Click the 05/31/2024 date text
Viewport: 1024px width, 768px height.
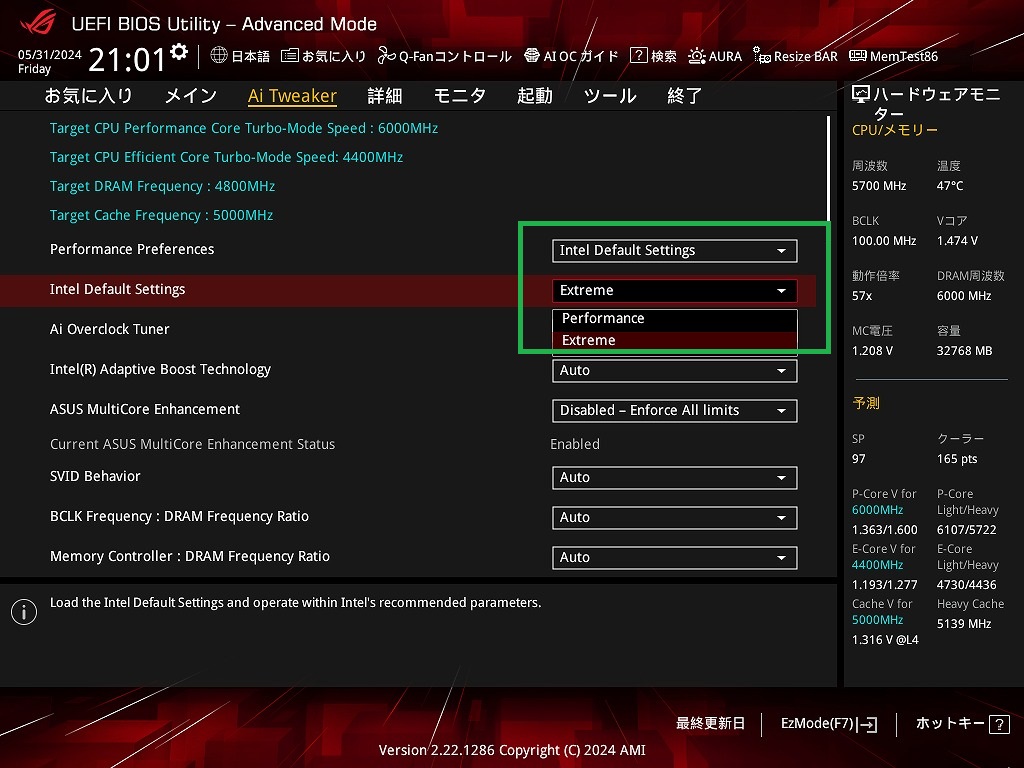click(50, 55)
